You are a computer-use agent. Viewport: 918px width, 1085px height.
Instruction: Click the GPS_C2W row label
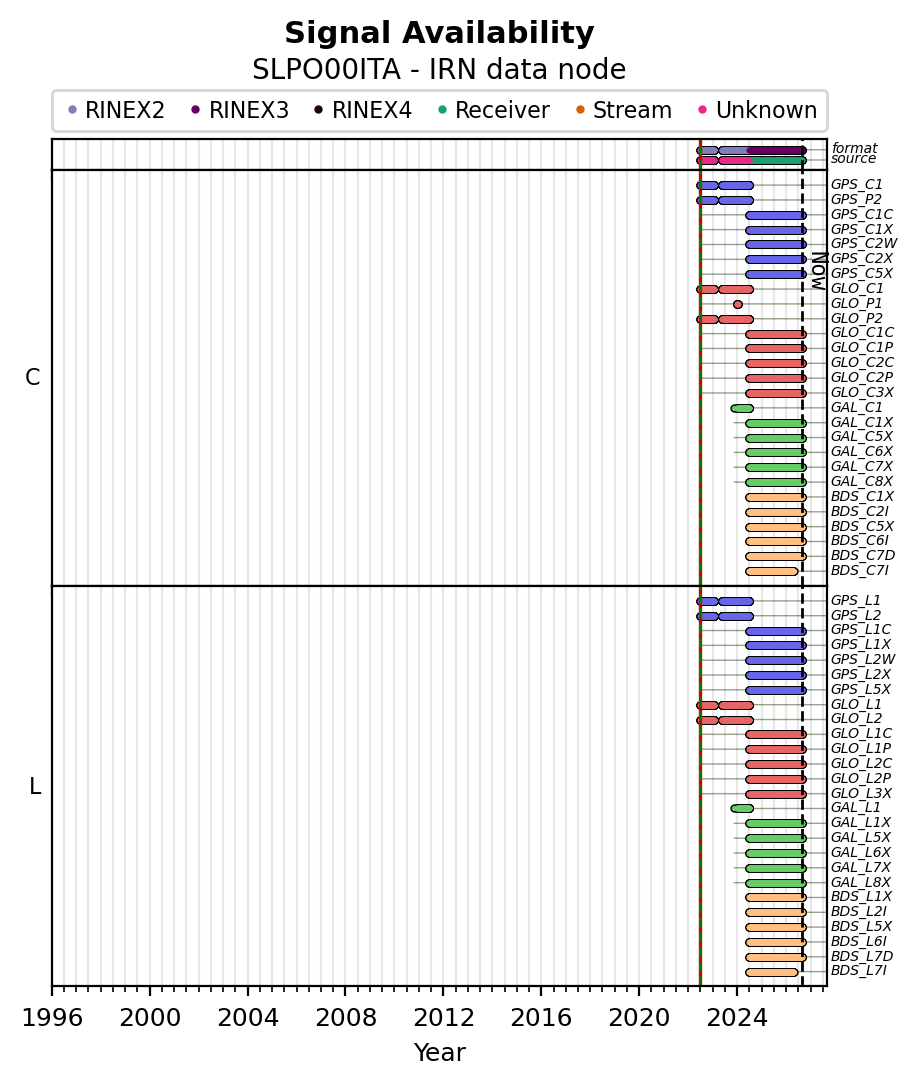tap(864, 244)
